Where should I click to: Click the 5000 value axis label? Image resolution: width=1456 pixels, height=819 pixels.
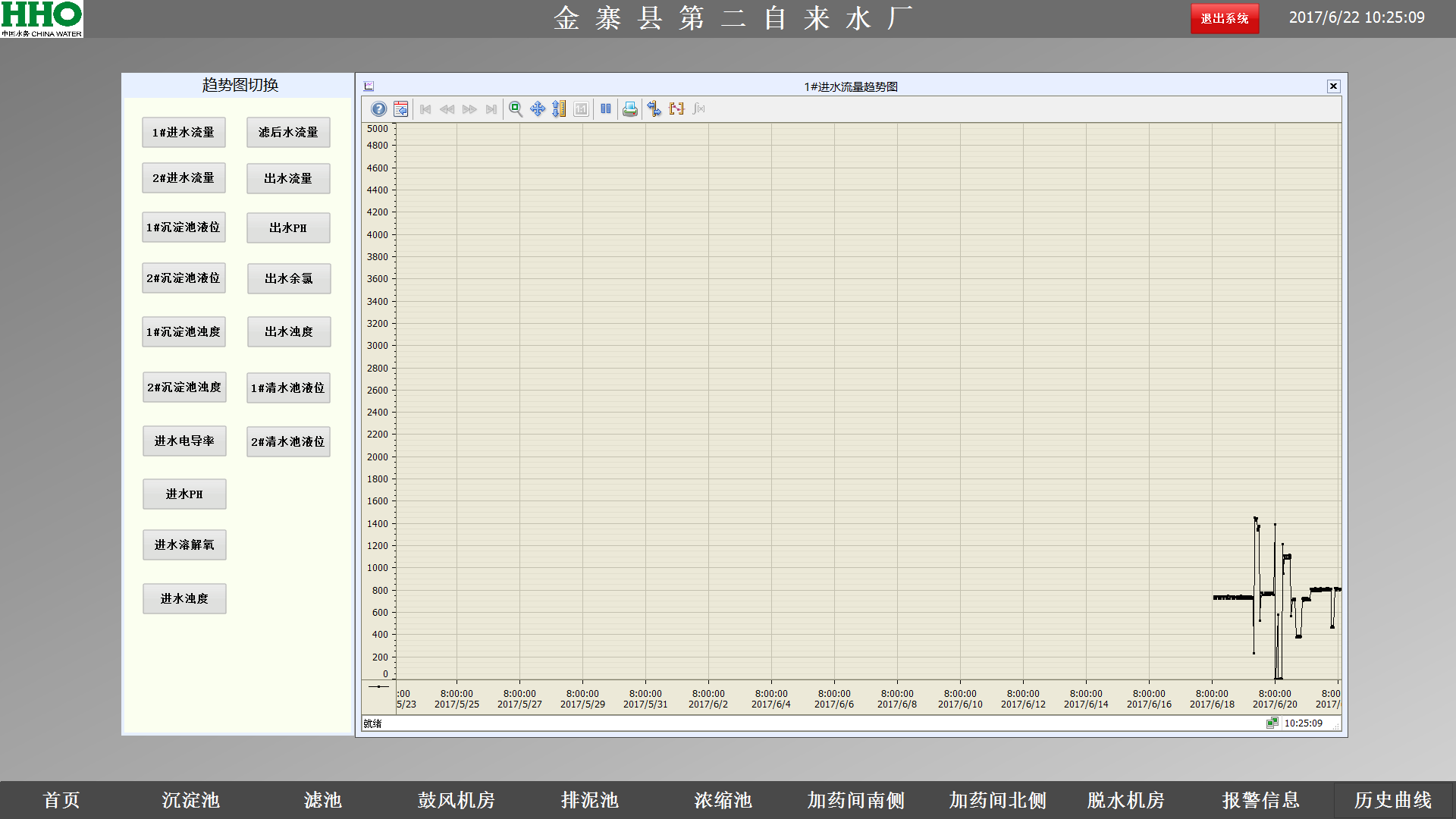coord(377,129)
